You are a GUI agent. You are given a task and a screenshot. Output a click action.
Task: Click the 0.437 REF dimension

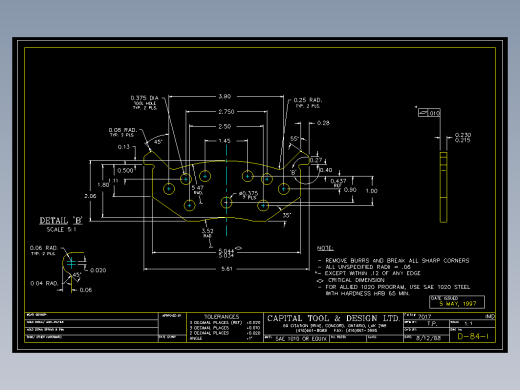tap(338, 183)
